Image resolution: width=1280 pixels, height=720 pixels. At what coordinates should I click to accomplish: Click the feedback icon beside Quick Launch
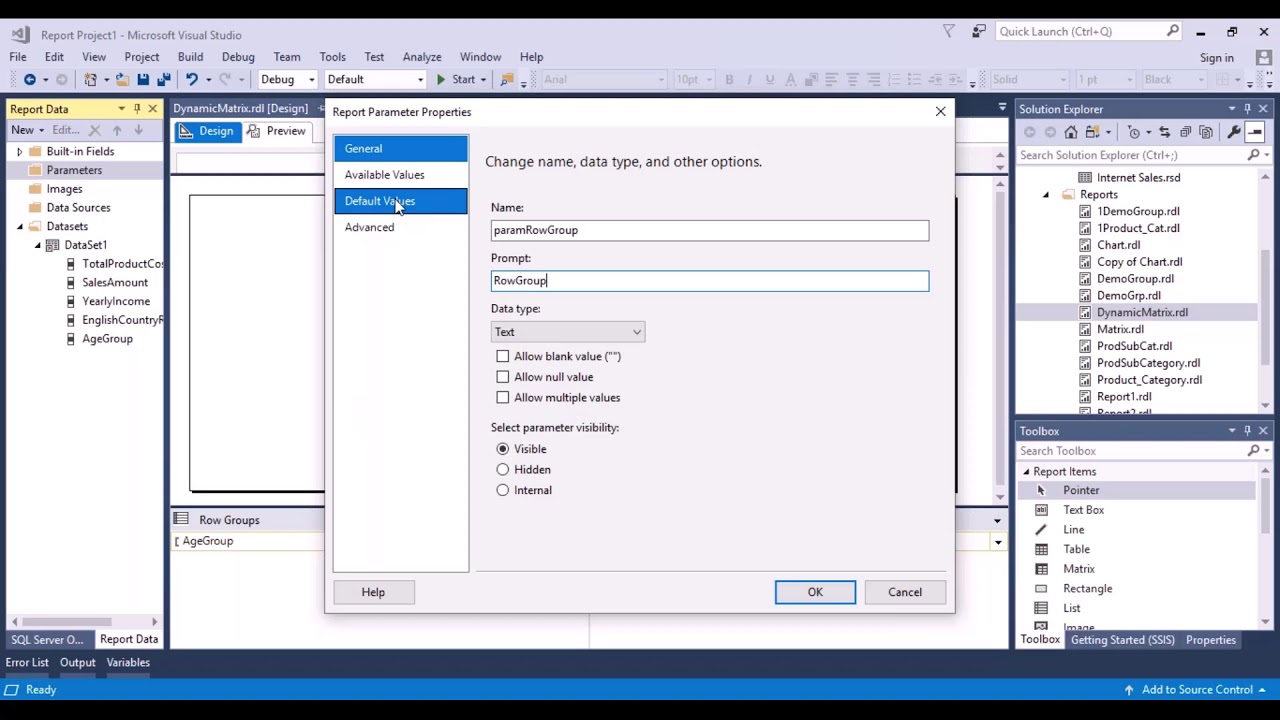point(979,32)
